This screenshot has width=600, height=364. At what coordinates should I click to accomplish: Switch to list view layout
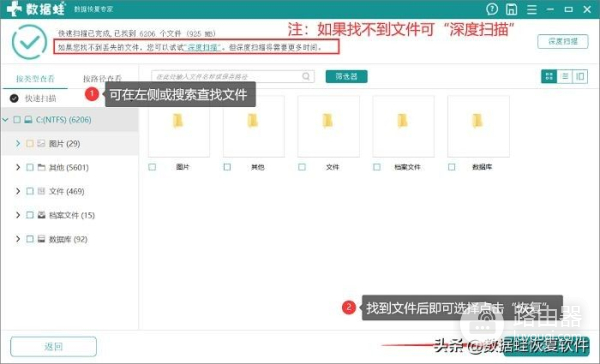pos(565,76)
